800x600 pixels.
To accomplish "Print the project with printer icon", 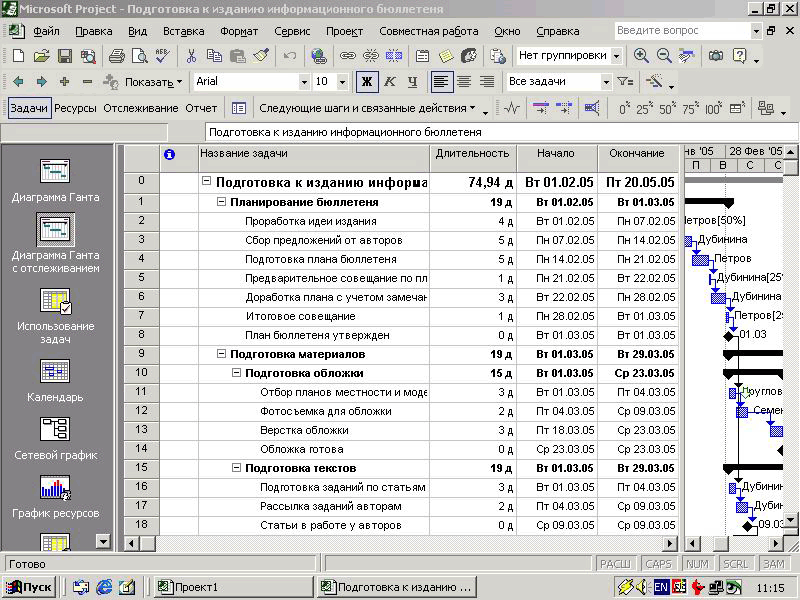I will coord(117,55).
